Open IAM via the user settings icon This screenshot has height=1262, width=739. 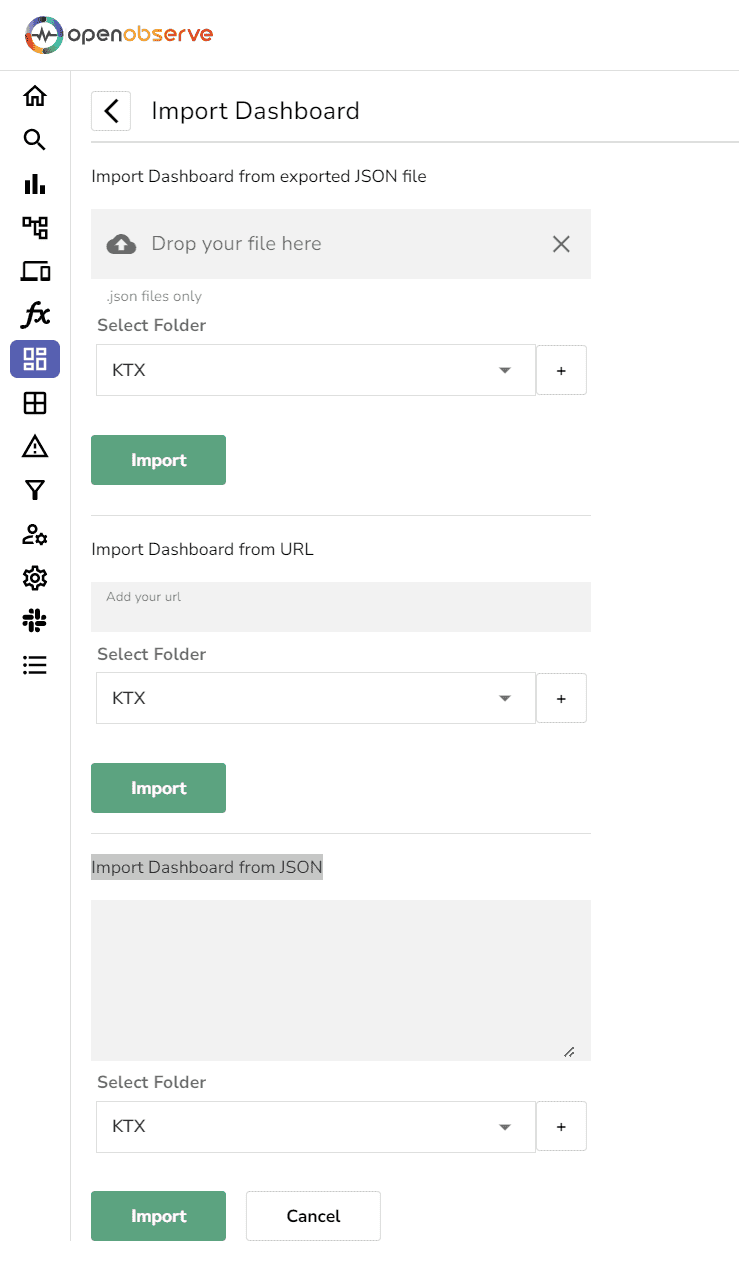tap(35, 535)
